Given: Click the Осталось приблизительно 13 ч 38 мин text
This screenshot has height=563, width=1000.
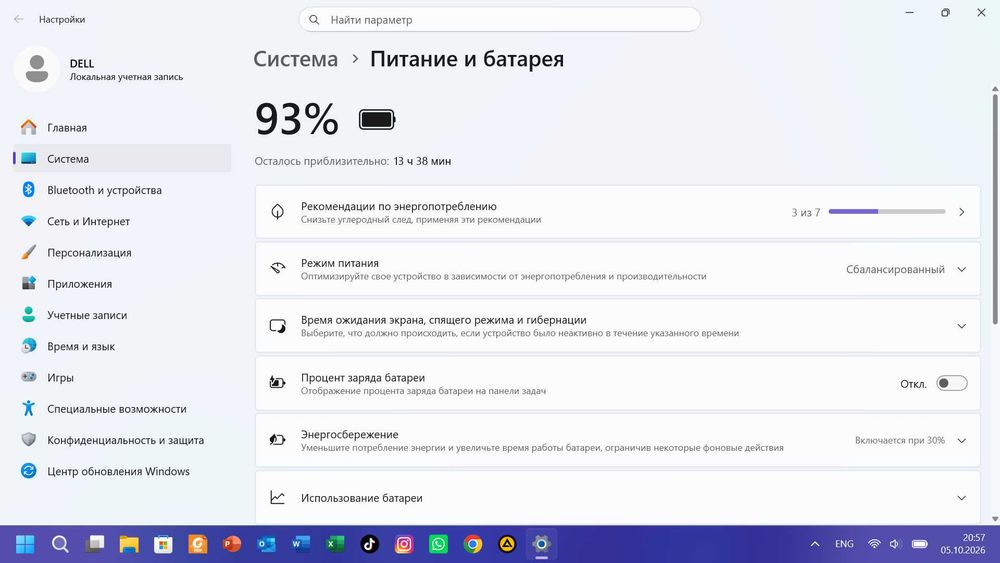Looking at the screenshot, I should 353,161.
